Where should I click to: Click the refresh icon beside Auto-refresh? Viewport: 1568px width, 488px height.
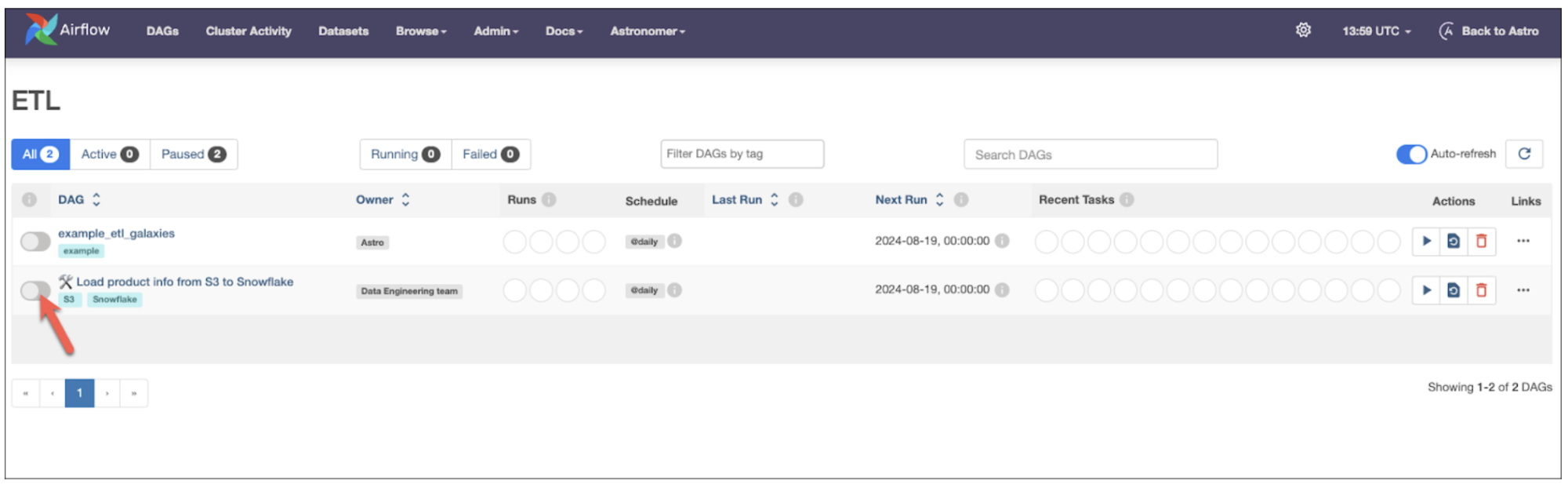1524,154
